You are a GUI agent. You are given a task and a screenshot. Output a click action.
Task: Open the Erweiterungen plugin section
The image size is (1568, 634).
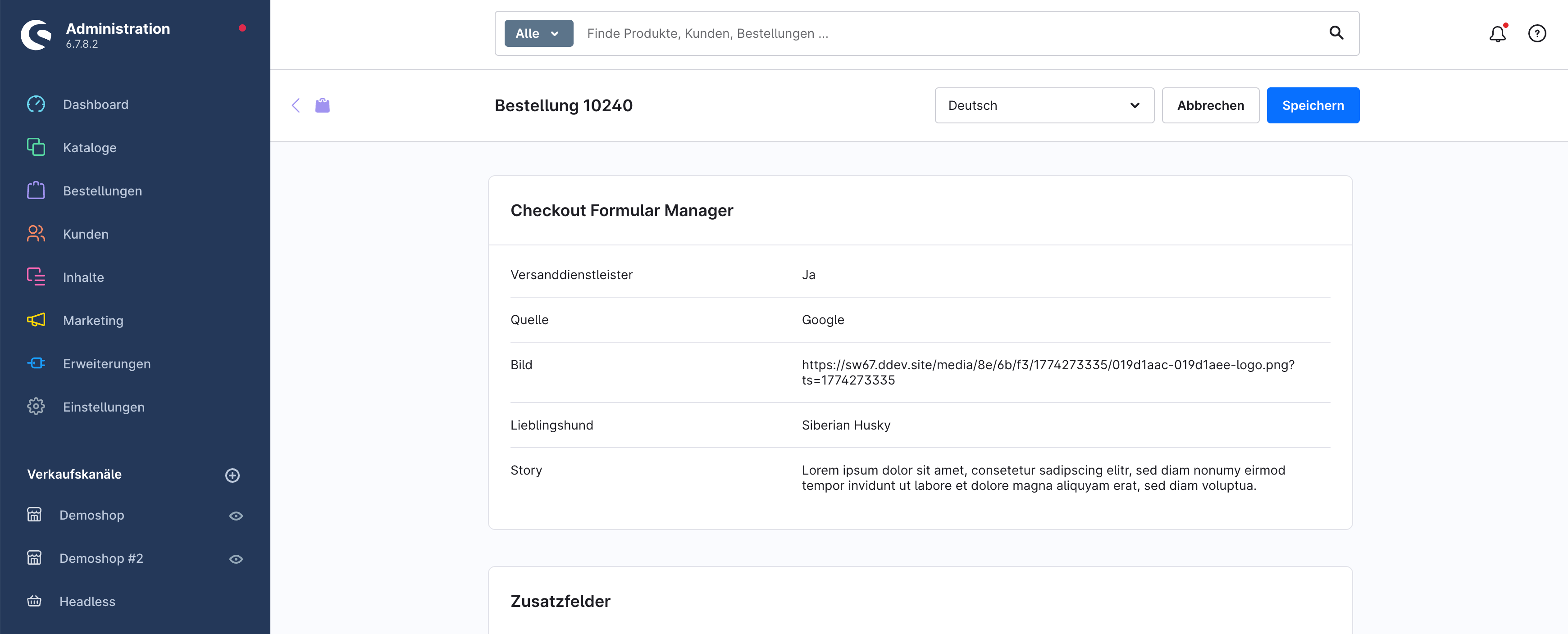pos(106,363)
